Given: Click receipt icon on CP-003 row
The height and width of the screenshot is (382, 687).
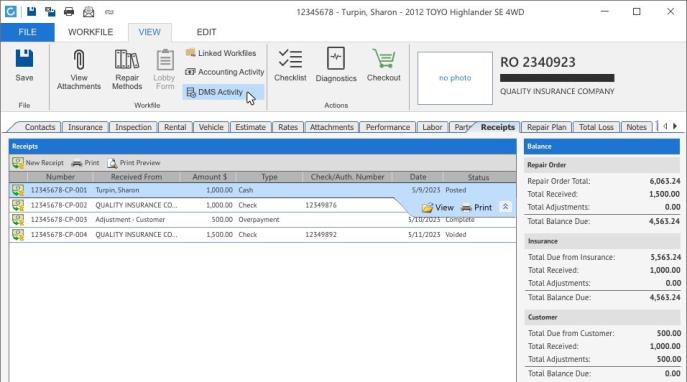Looking at the screenshot, I should point(18,219).
